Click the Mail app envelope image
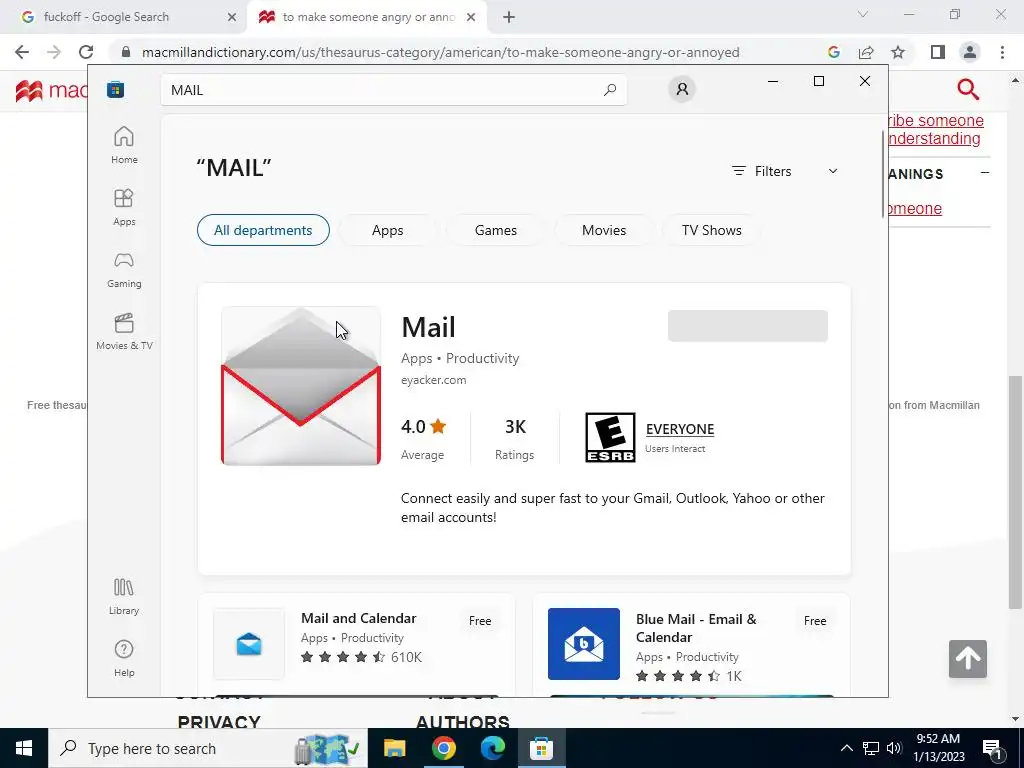 click(x=300, y=386)
